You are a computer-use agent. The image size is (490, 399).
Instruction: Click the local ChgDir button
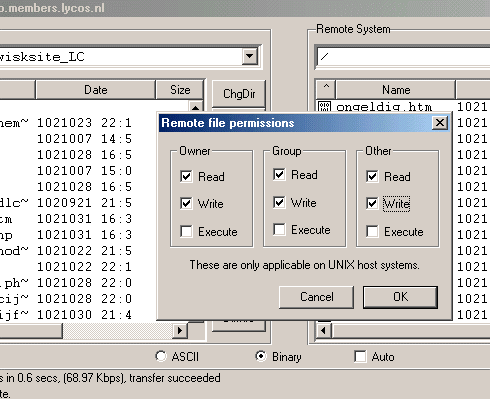(239, 94)
